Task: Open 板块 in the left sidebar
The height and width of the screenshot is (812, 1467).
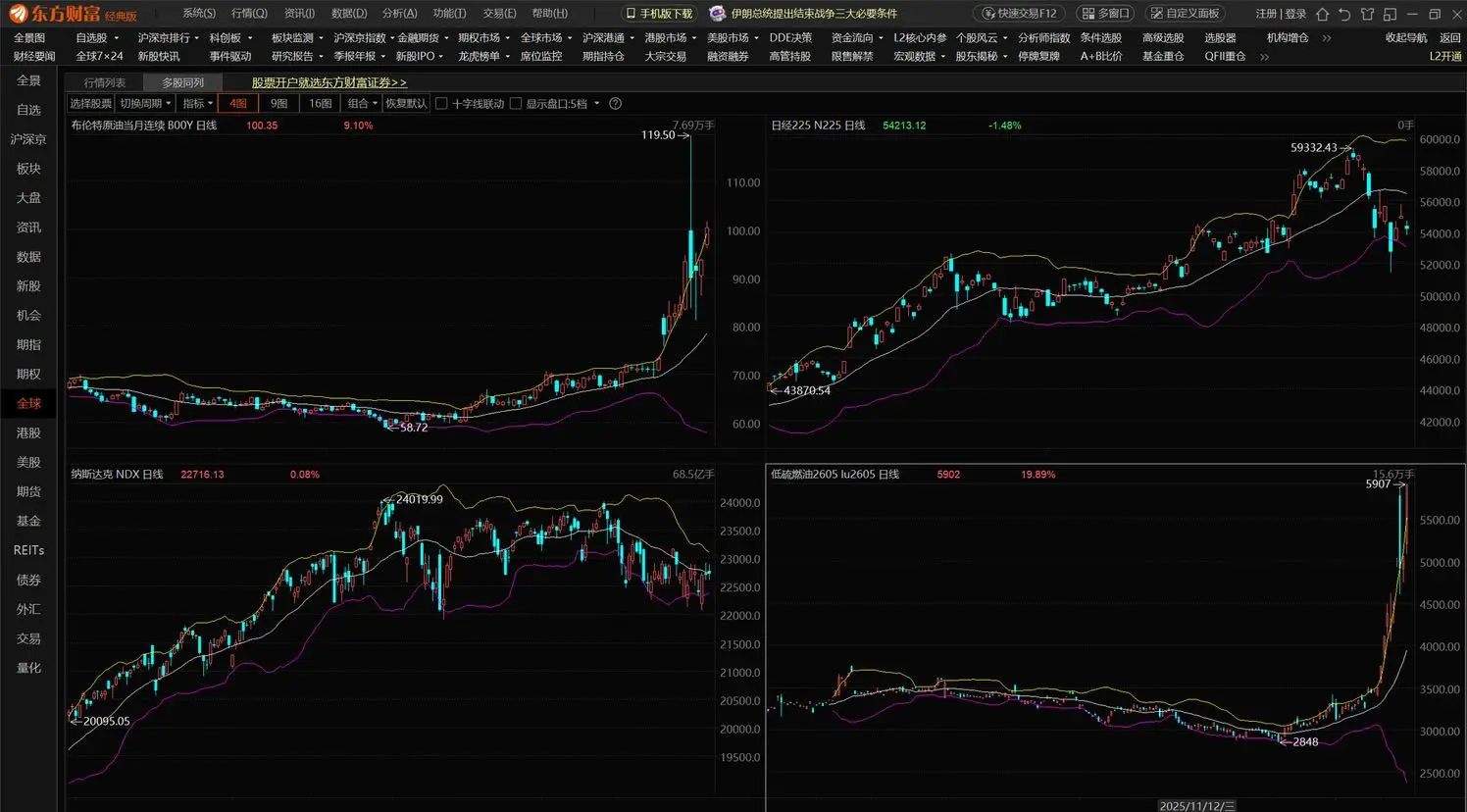Action: click(28, 169)
